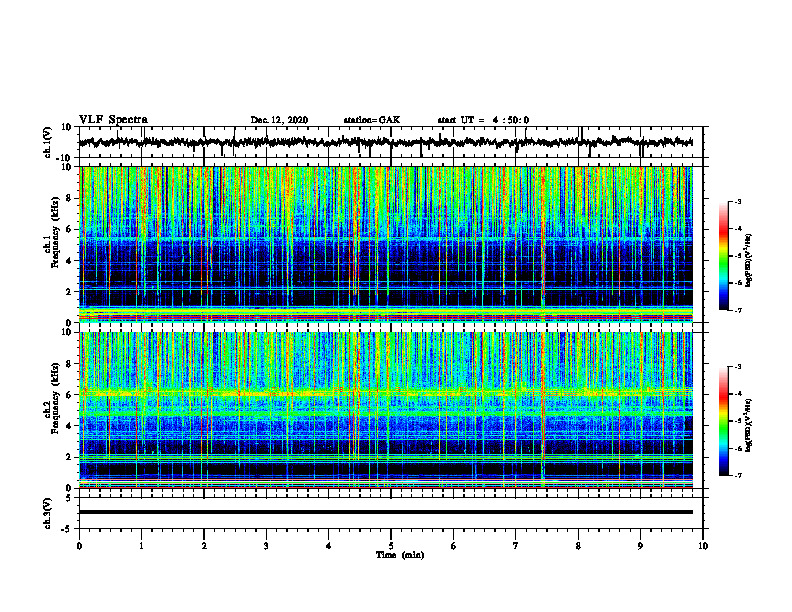Click the ch.1 spectrogram panel
Screen dimensions: 792x612
pos(385,244)
